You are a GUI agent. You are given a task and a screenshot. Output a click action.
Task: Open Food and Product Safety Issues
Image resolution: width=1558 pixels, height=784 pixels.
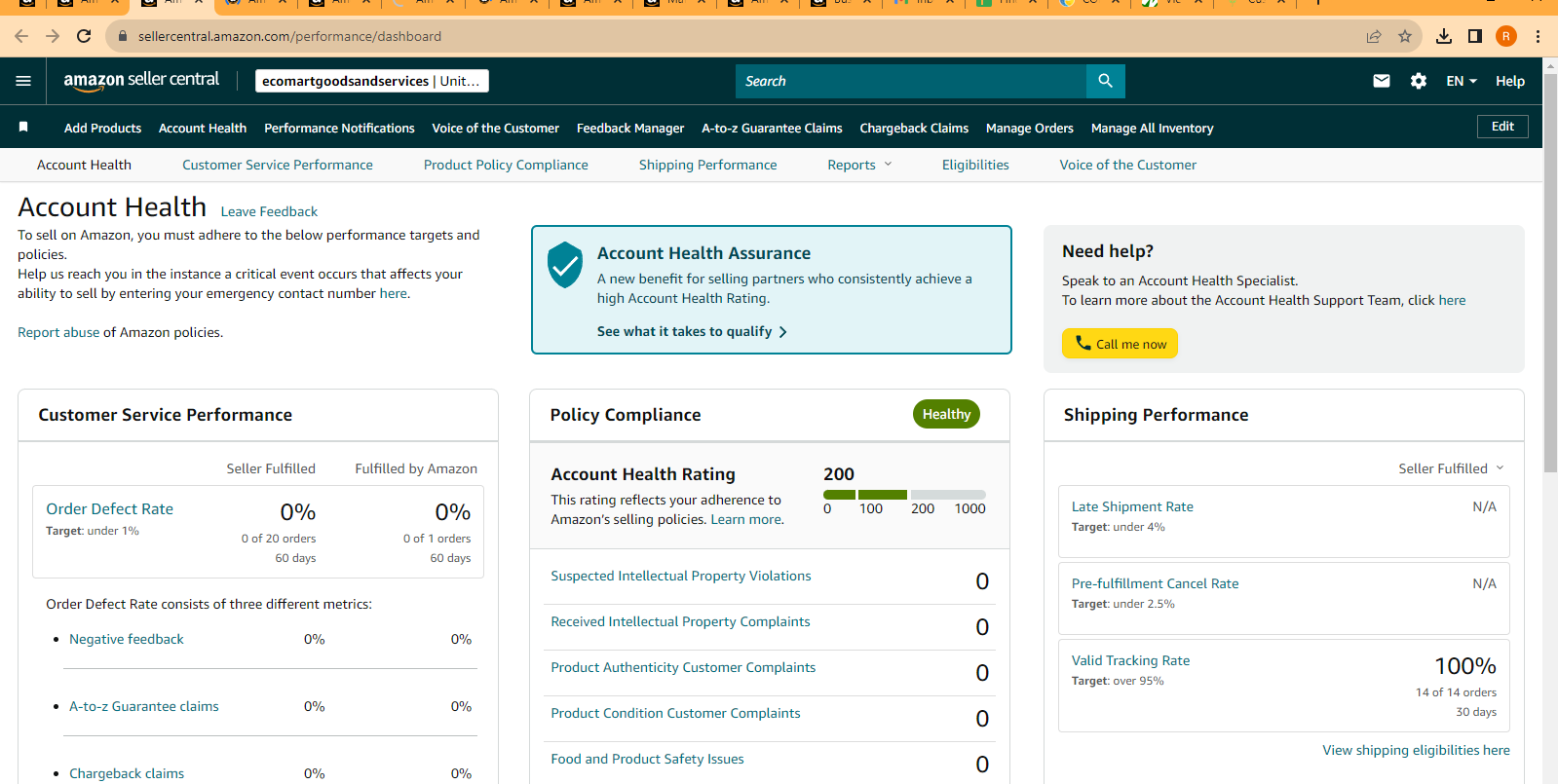[647, 759]
